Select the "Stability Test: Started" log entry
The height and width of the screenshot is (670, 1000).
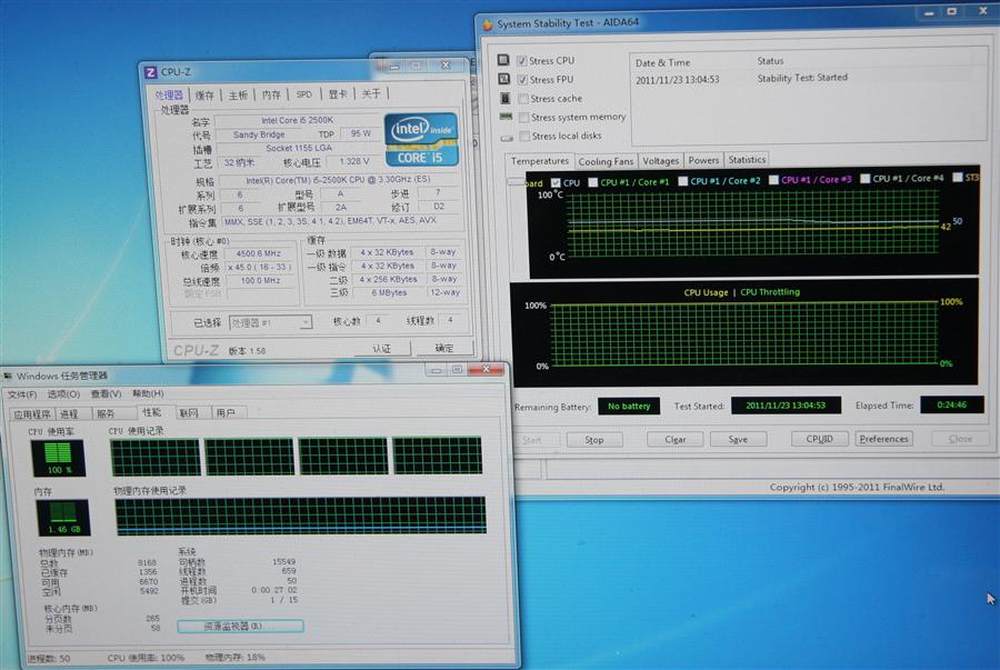tap(802, 78)
